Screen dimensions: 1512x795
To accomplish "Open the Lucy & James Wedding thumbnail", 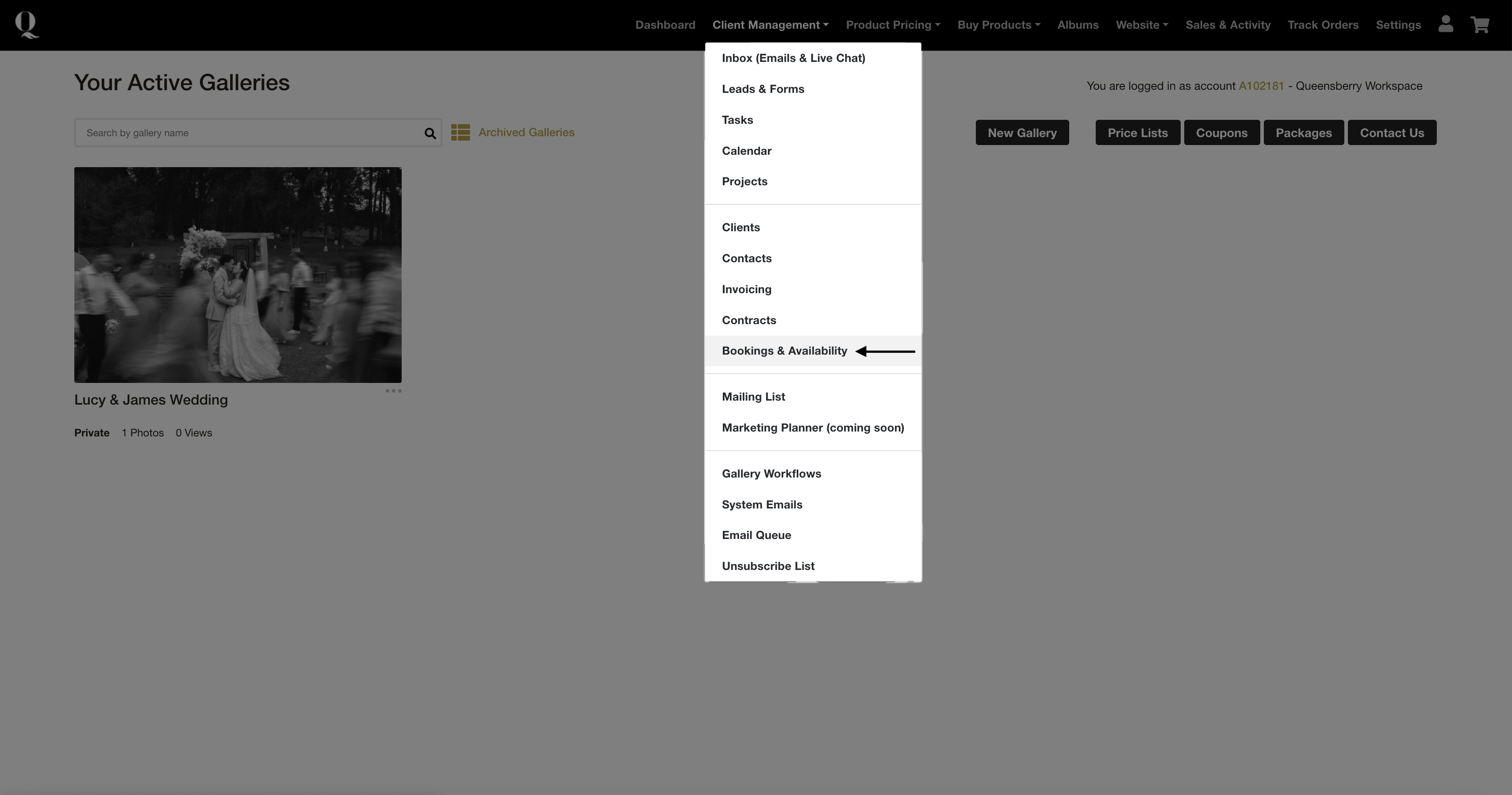I will click(238, 275).
